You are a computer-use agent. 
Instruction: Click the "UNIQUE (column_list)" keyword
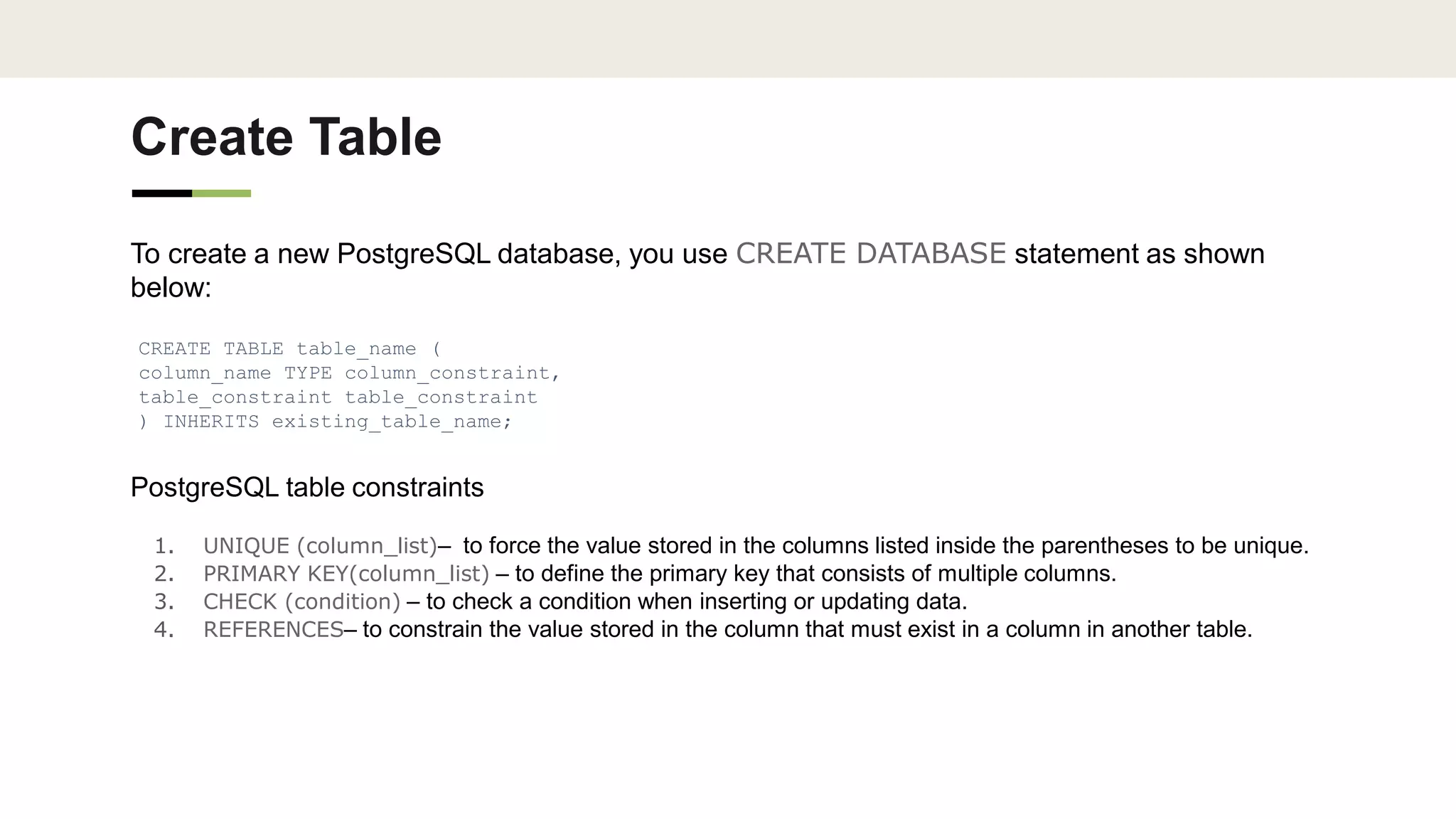pos(320,546)
